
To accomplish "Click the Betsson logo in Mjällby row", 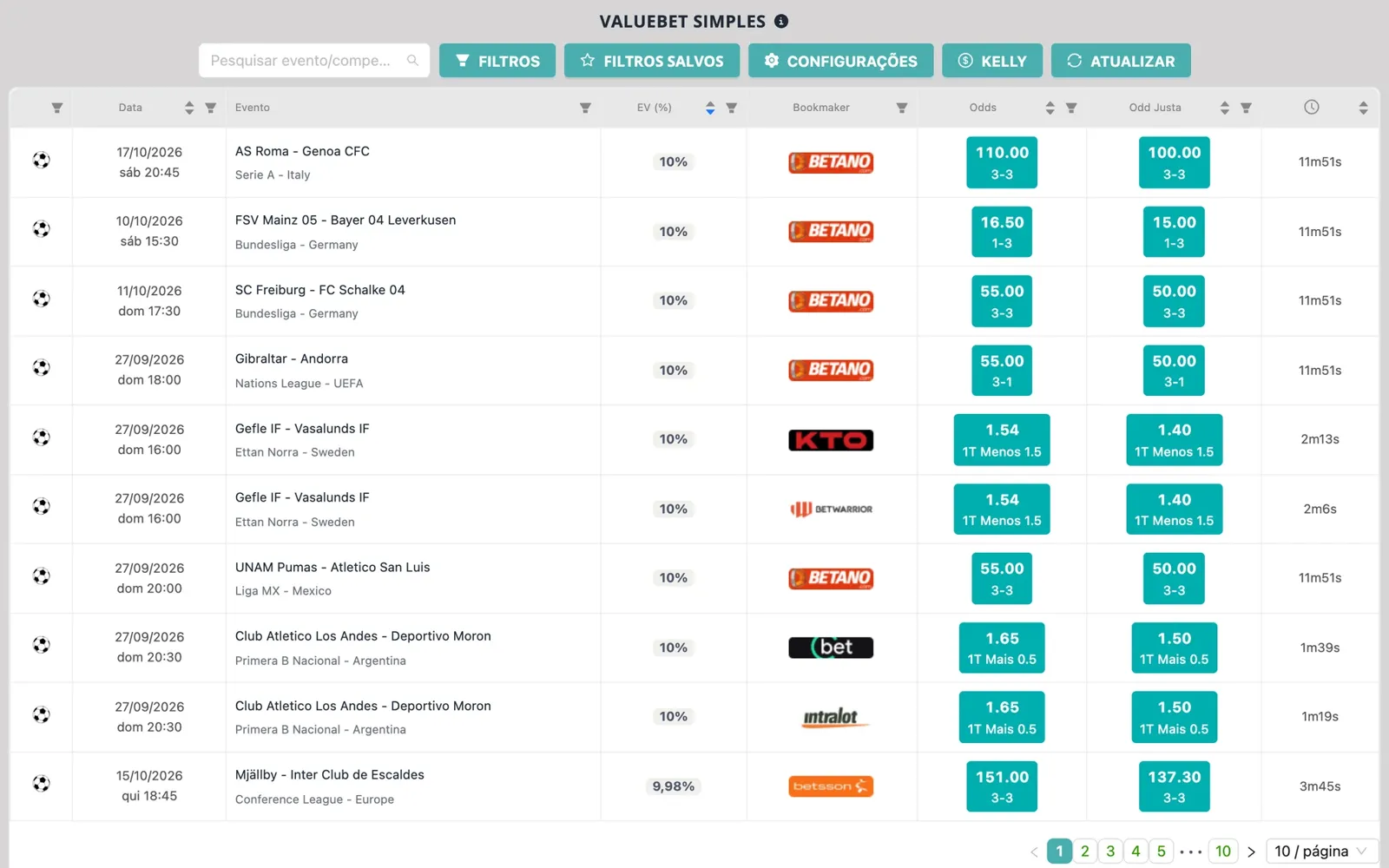I will pos(831,786).
